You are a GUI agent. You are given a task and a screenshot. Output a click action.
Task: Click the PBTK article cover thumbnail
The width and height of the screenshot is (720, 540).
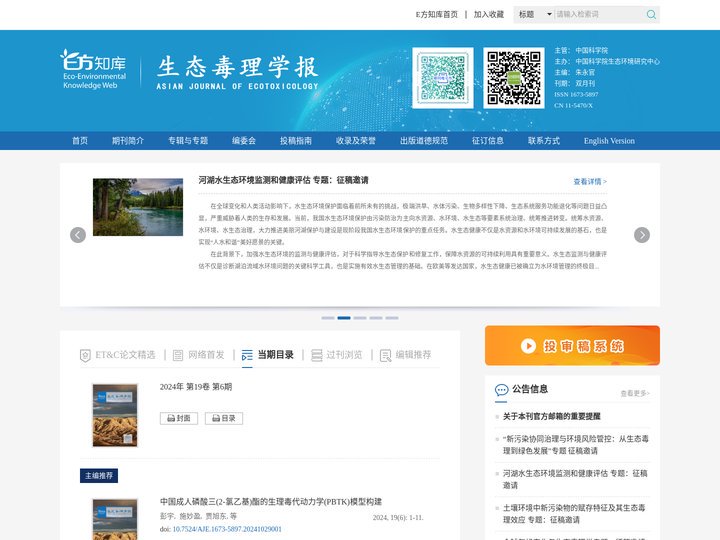(115, 519)
